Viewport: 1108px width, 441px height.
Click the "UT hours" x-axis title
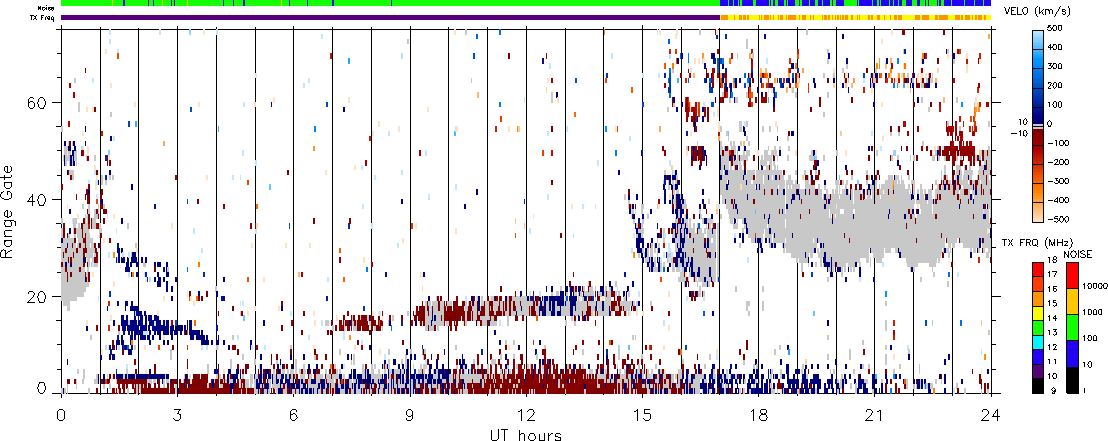click(526, 434)
